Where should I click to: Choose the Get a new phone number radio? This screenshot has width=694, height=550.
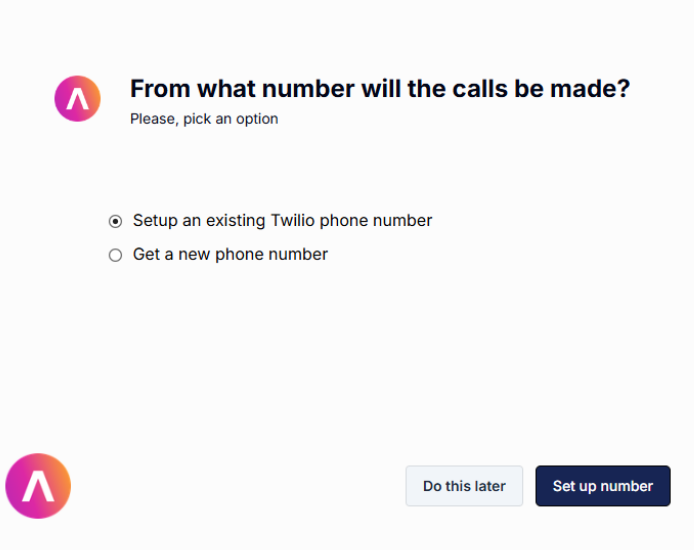(x=115, y=255)
